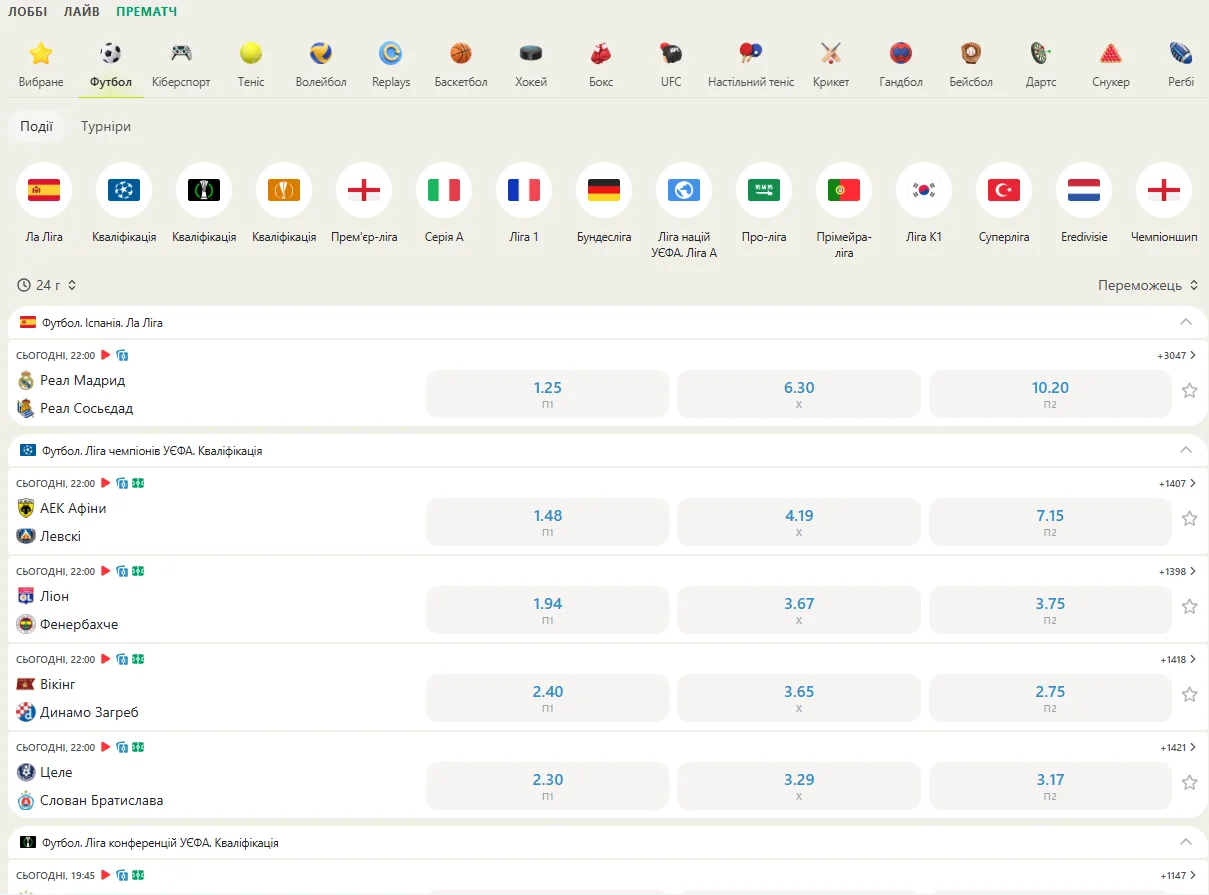Choose the Волейбол sport icon

pos(321,53)
